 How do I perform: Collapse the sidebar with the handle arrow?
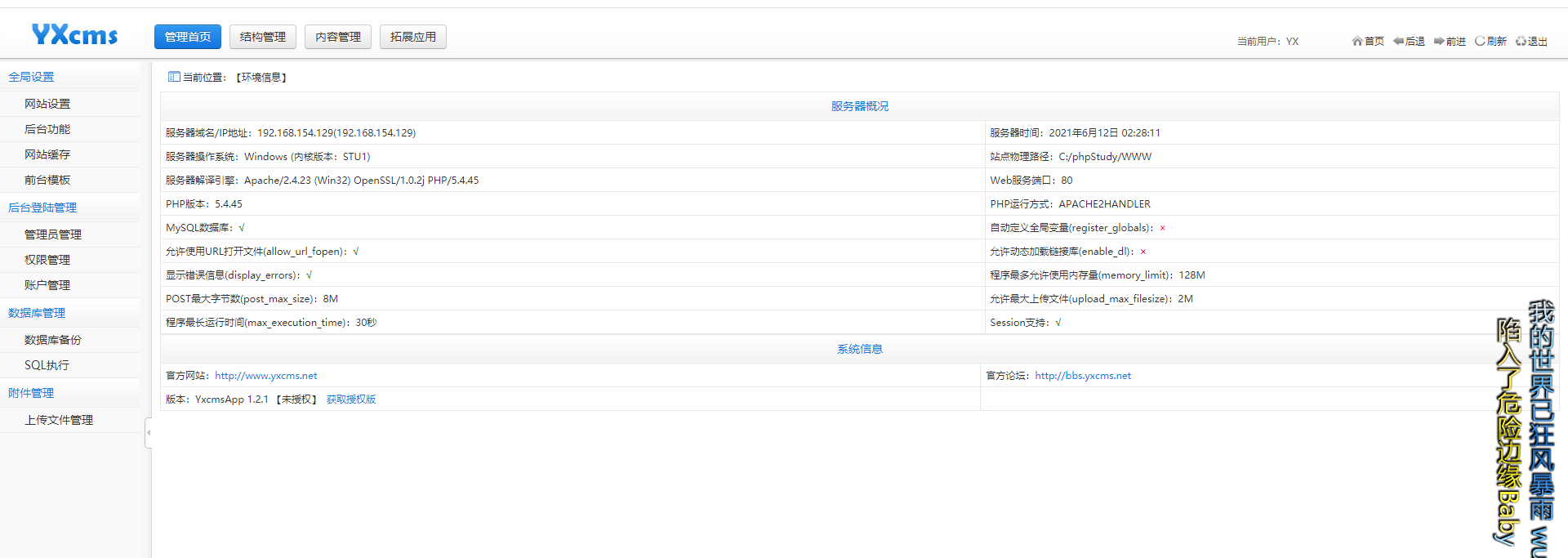tap(149, 432)
